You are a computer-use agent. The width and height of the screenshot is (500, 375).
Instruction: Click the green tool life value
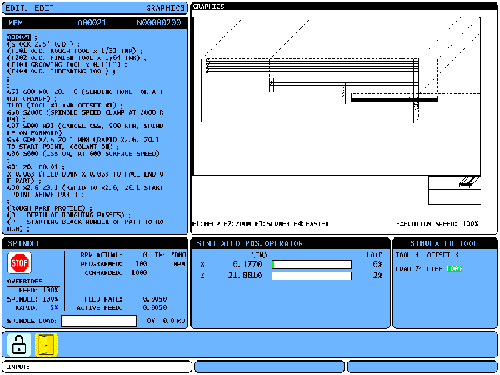[x=454, y=269]
